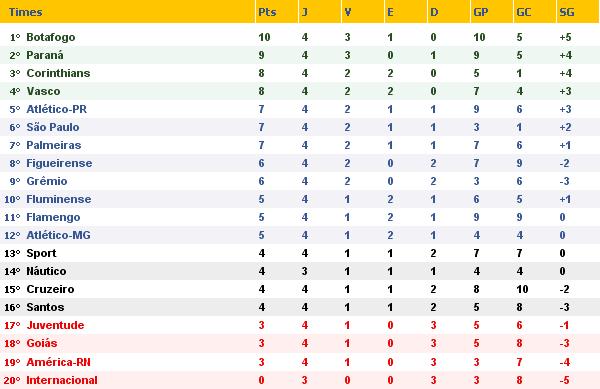This screenshot has height=389, width=600.
Task: Select the Paraná team name
Action: coord(45,55)
